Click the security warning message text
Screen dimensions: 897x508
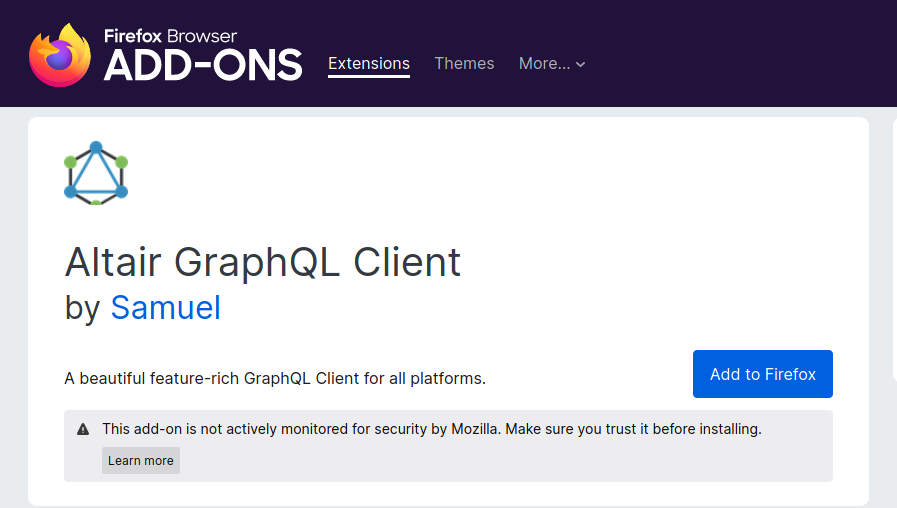(432, 429)
